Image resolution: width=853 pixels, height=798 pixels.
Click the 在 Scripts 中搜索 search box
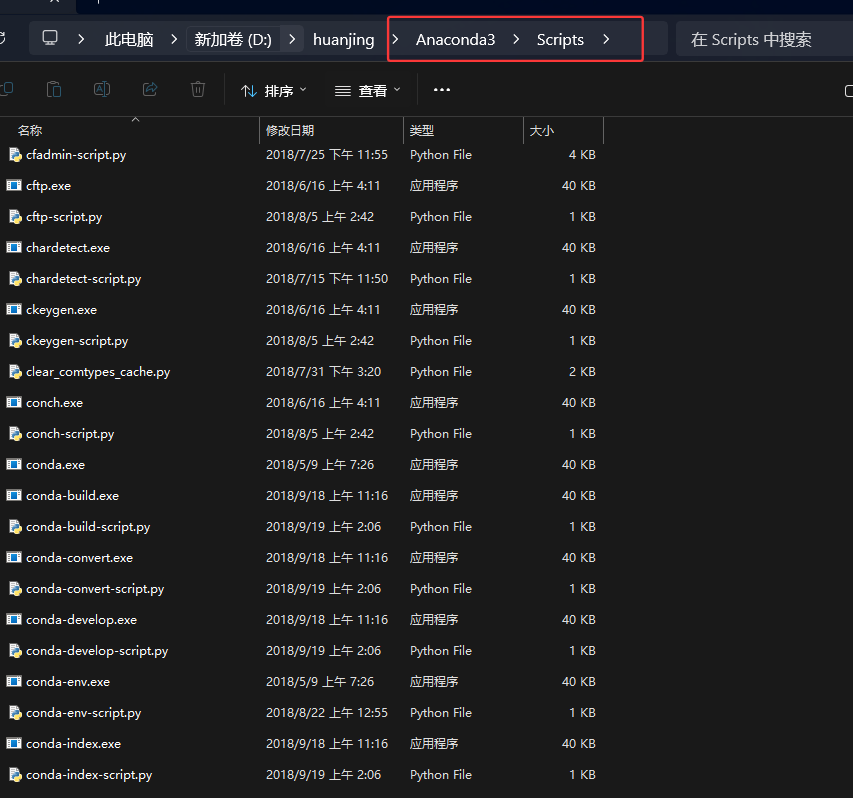[764, 39]
